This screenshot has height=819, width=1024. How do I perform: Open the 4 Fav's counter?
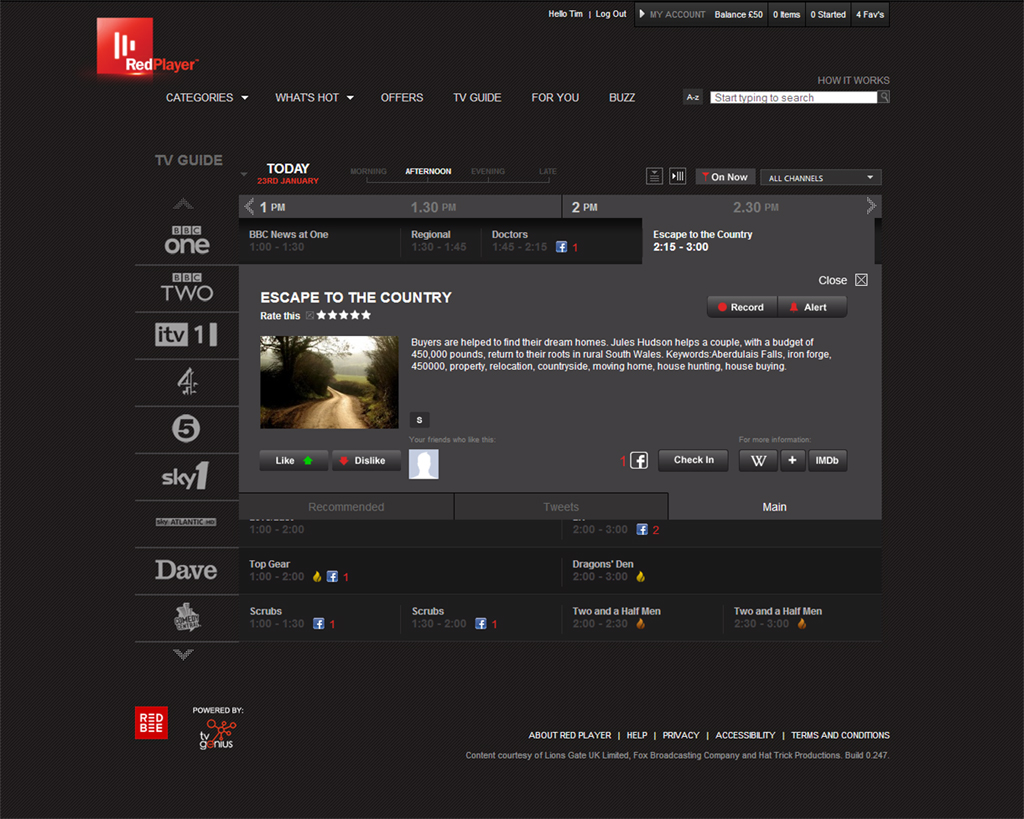click(x=870, y=14)
